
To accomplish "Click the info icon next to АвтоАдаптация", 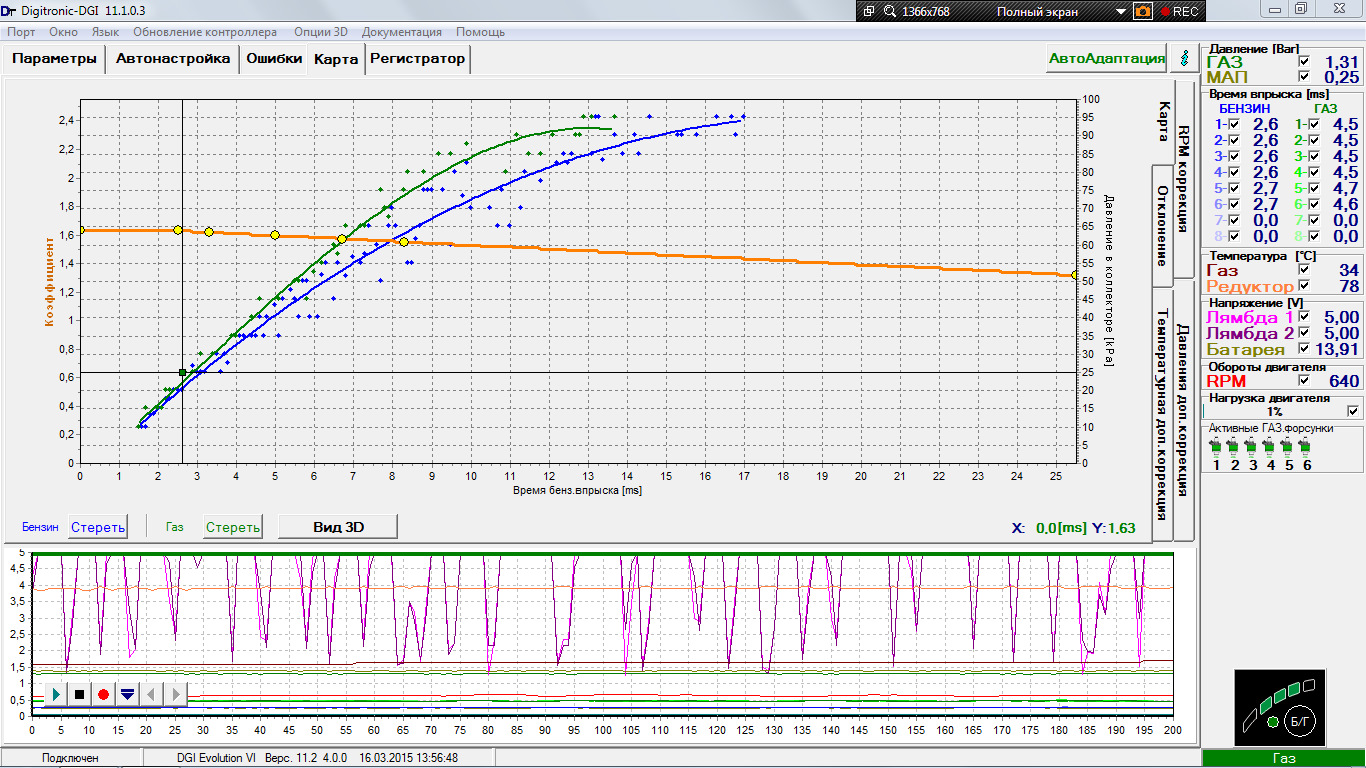I will click(1184, 59).
